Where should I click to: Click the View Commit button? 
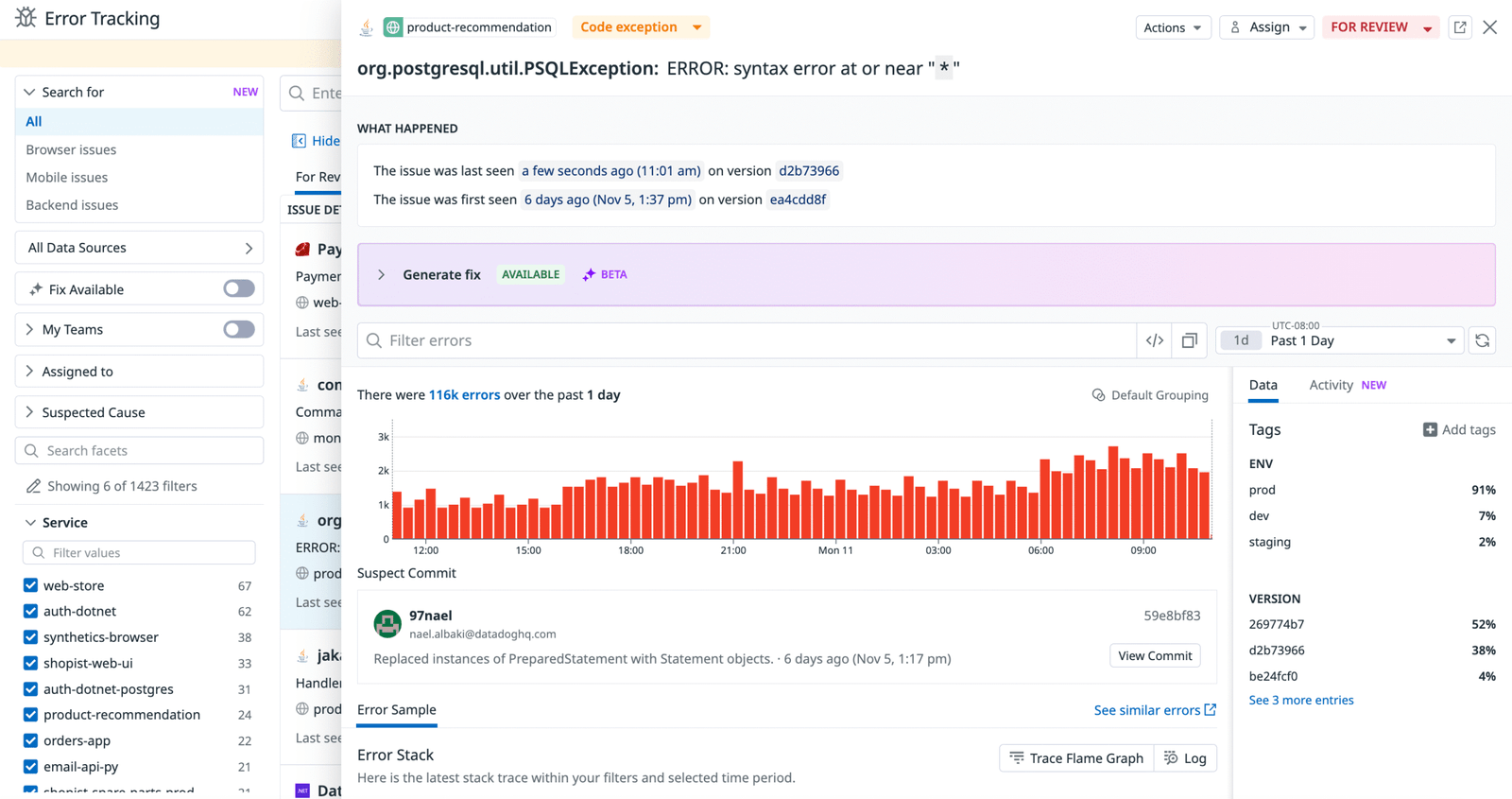coord(1154,655)
